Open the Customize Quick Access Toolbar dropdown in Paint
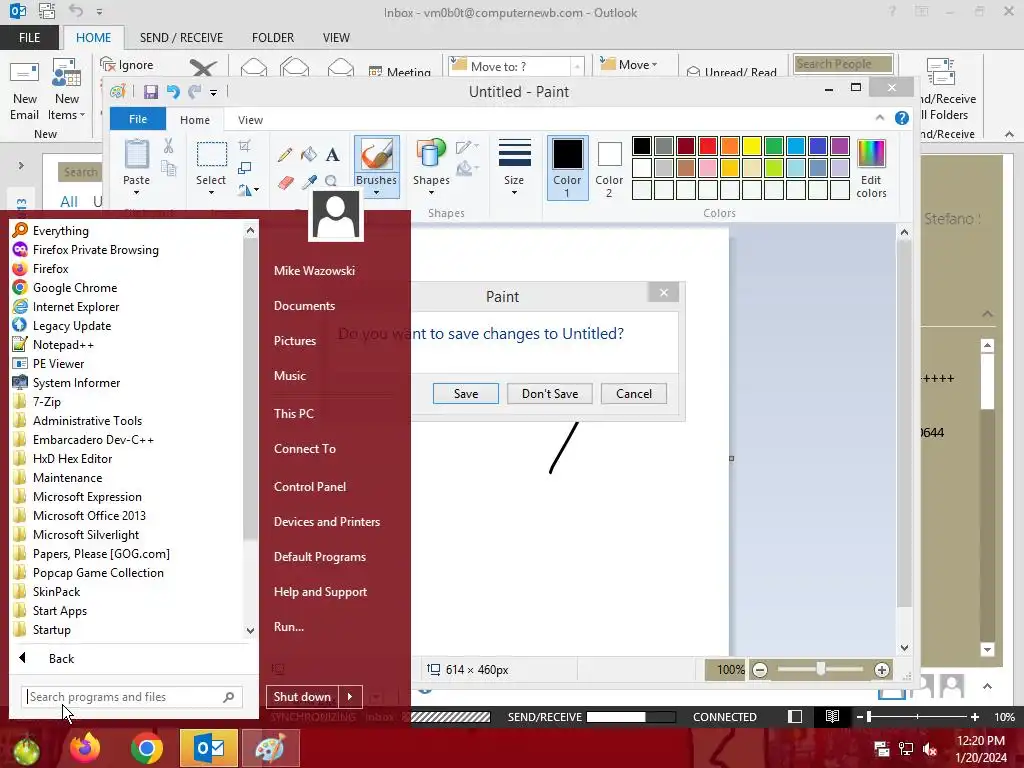1024x768 pixels. pyautogui.click(x=214, y=93)
